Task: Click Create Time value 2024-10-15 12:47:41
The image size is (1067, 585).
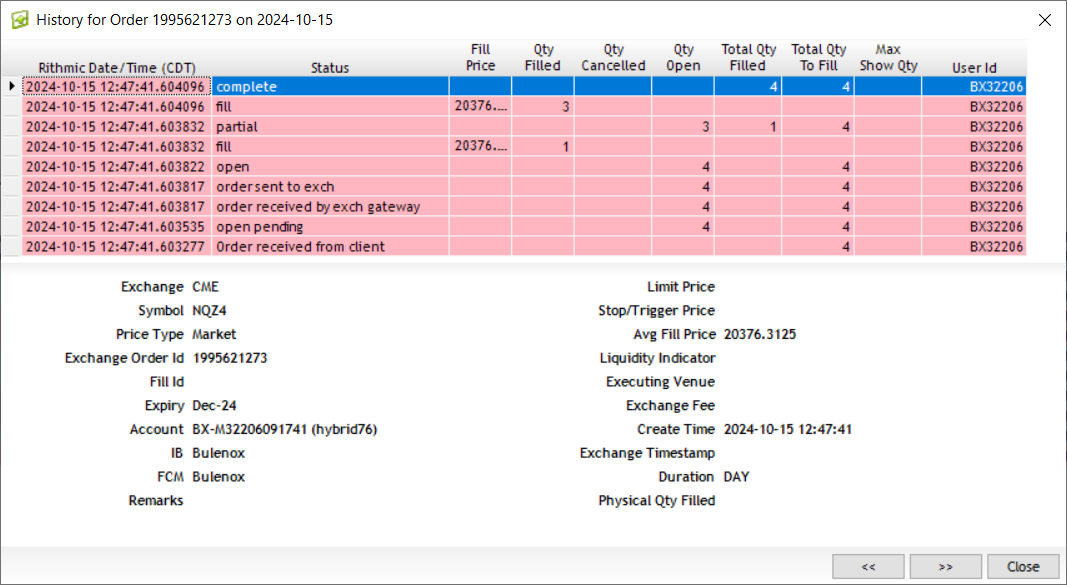Action: (x=788, y=429)
